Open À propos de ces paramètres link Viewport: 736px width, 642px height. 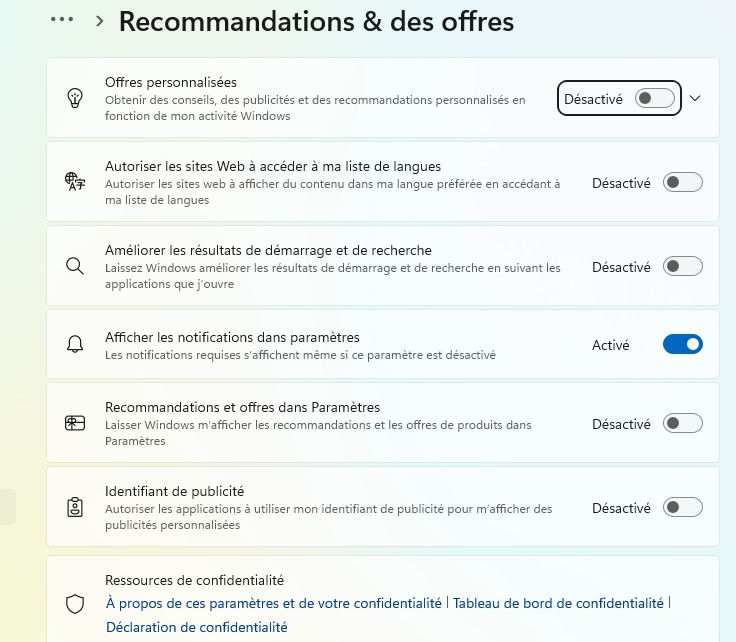pos(274,603)
